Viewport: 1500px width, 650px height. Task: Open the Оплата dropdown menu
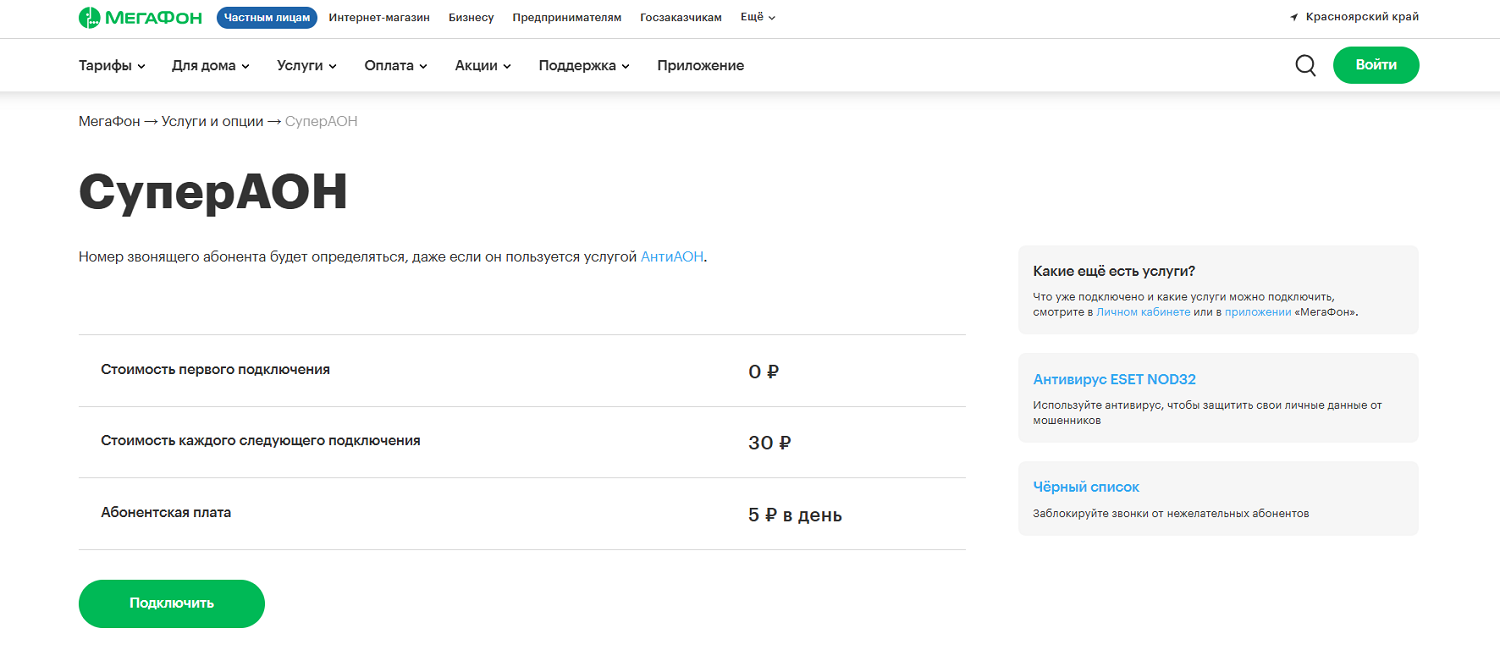396,66
